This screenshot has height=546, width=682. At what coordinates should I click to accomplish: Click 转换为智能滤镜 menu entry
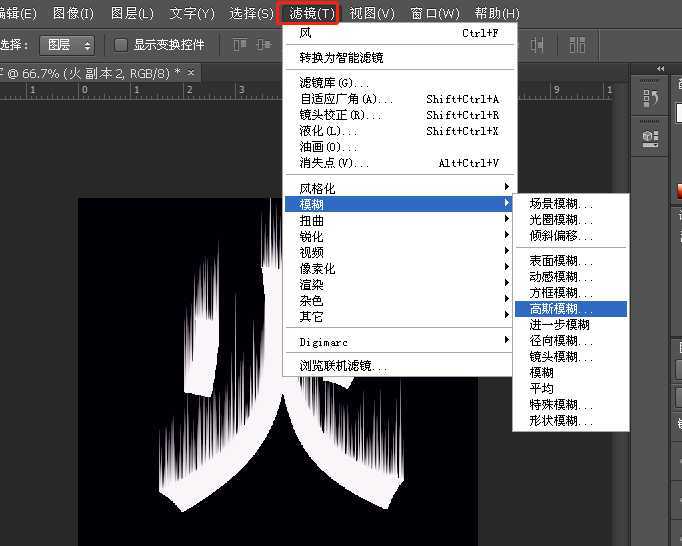[341, 58]
